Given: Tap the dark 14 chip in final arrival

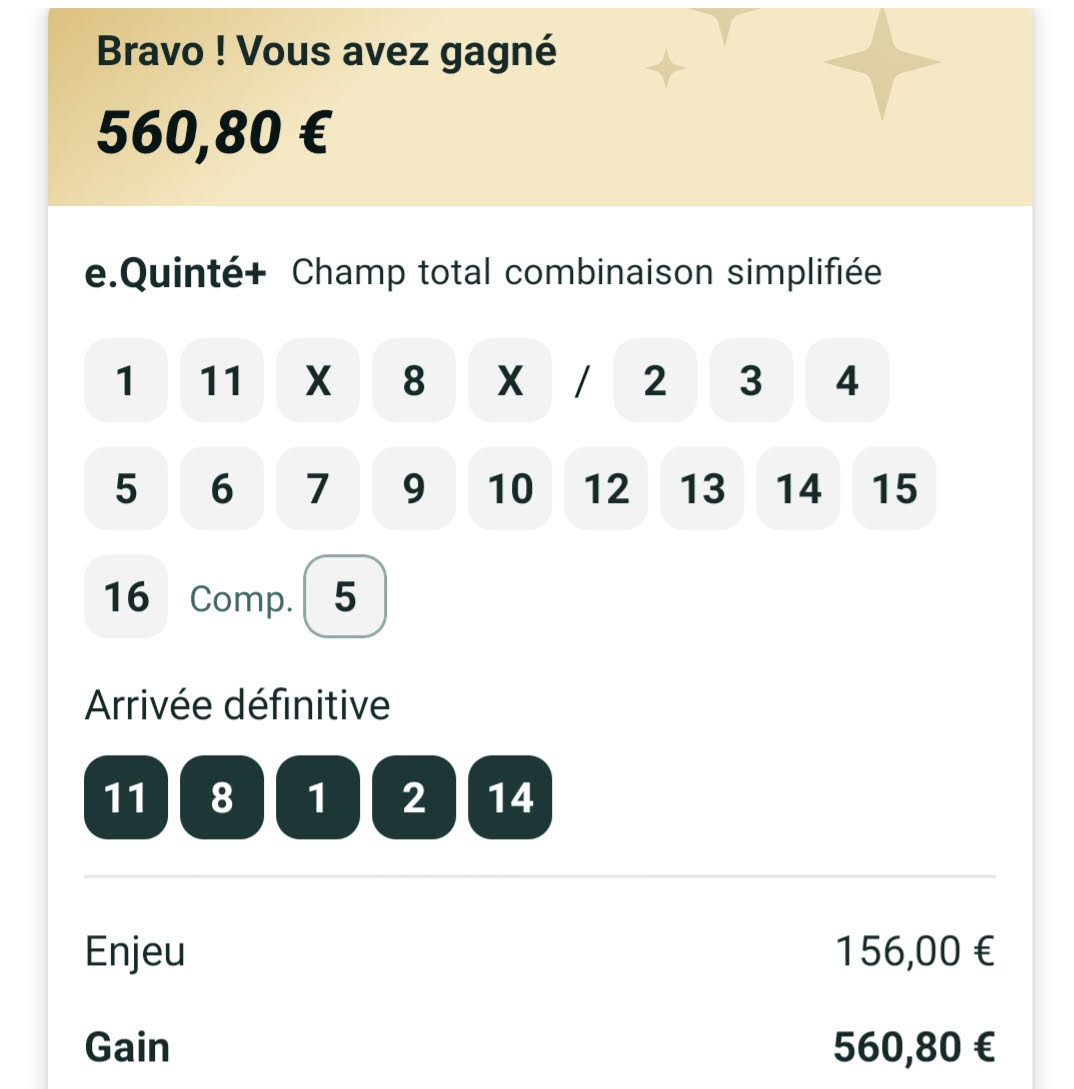Looking at the screenshot, I should pyautogui.click(x=510, y=798).
